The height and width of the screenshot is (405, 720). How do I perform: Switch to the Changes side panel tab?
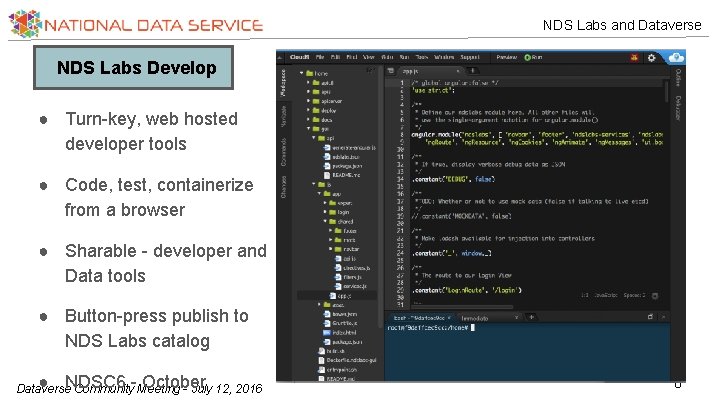click(x=283, y=187)
